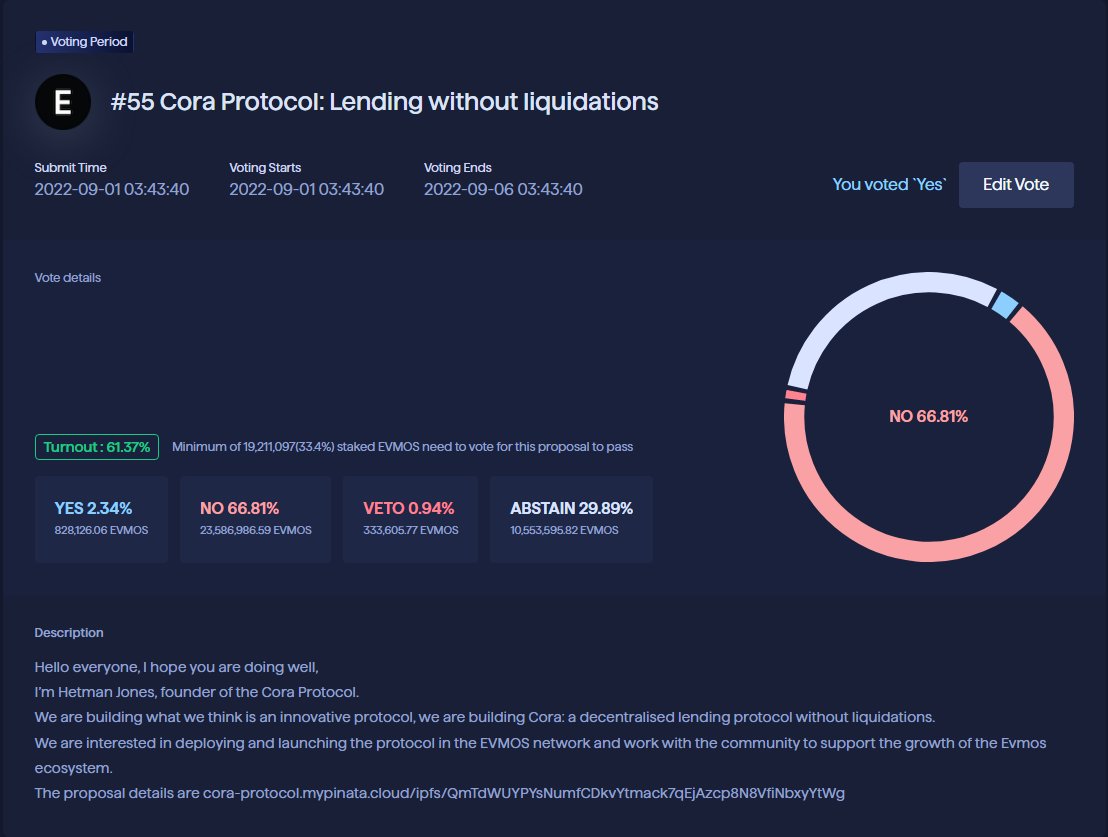Select the YES 2.34% vote card
Screen dimensions: 1108x837
point(101,519)
